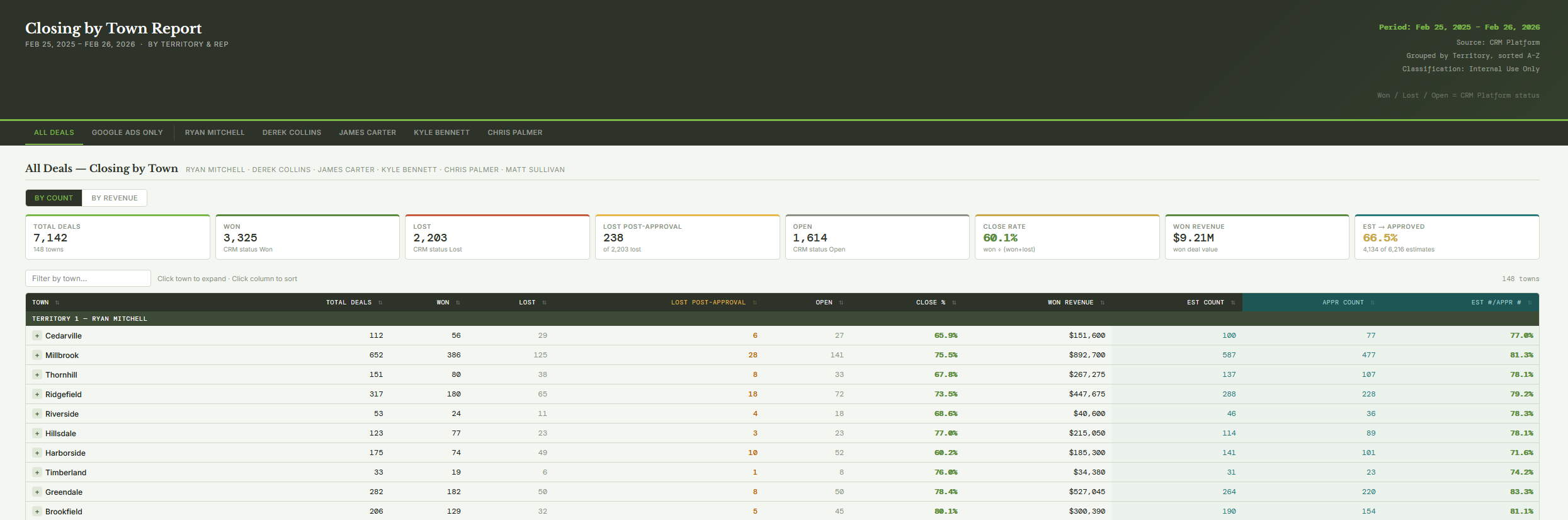Click the Period date range text
1568x520 pixels.
tap(1459, 27)
